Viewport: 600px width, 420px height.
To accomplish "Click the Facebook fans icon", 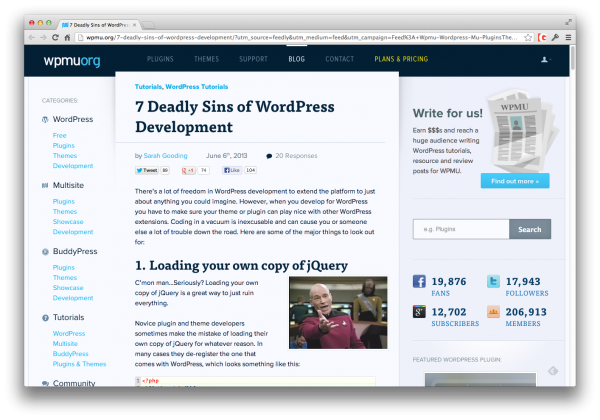I will tap(419, 281).
